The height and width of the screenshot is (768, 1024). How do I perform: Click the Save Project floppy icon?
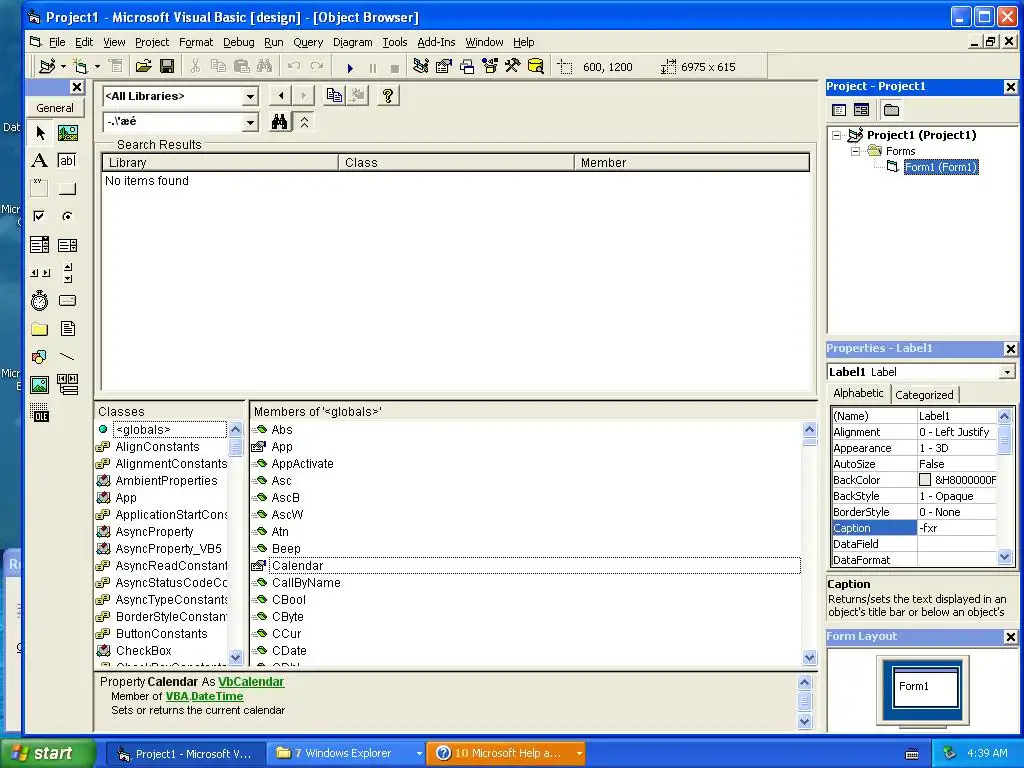click(167, 67)
